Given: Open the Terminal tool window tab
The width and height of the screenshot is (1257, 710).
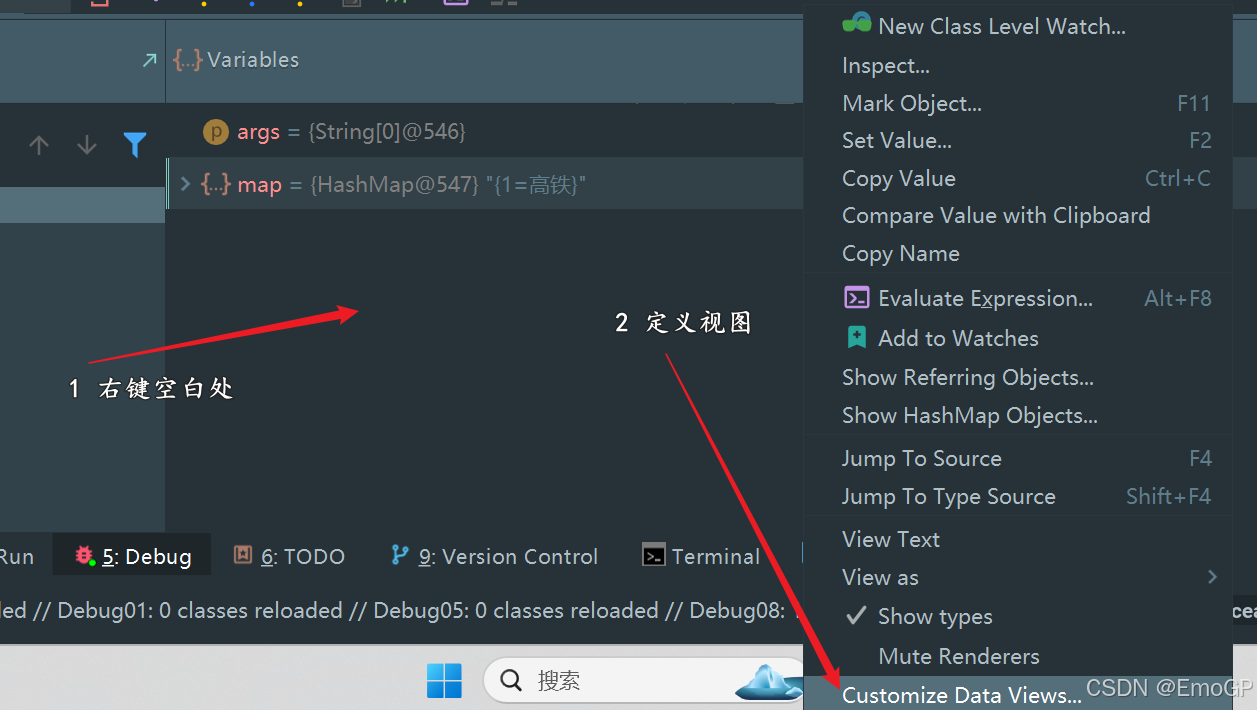Looking at the screenshot, I should 701,556.
